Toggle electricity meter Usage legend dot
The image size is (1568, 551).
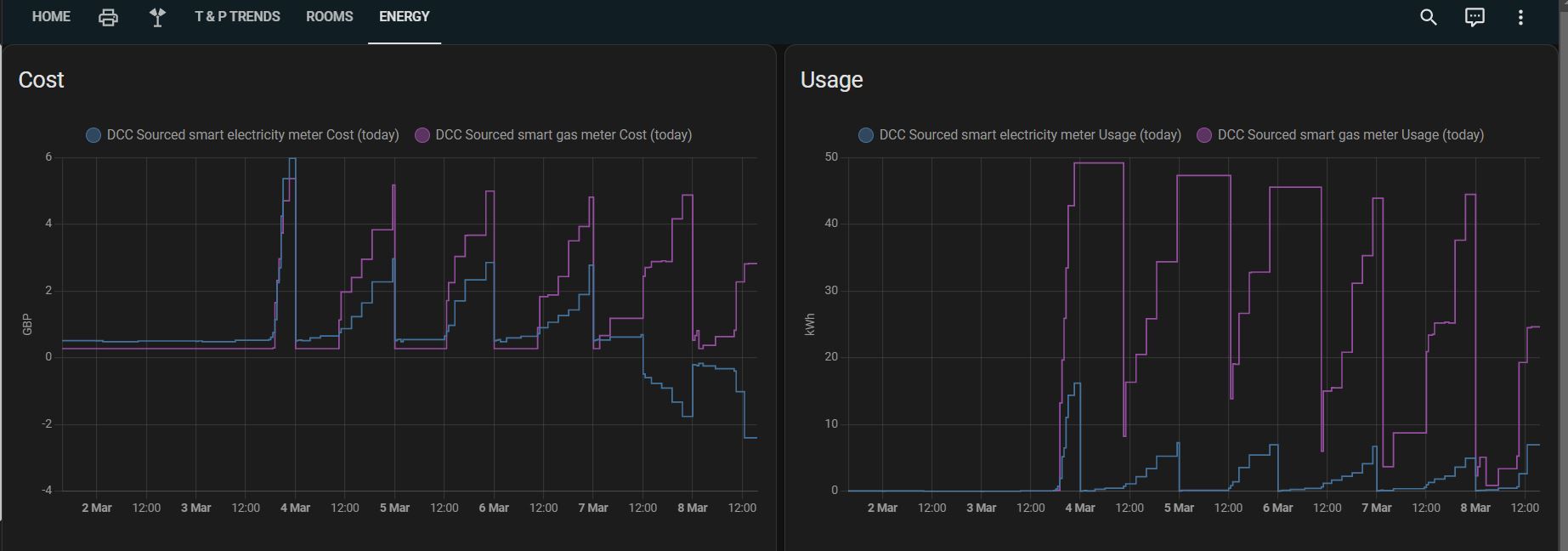click(x=866, y=135)
